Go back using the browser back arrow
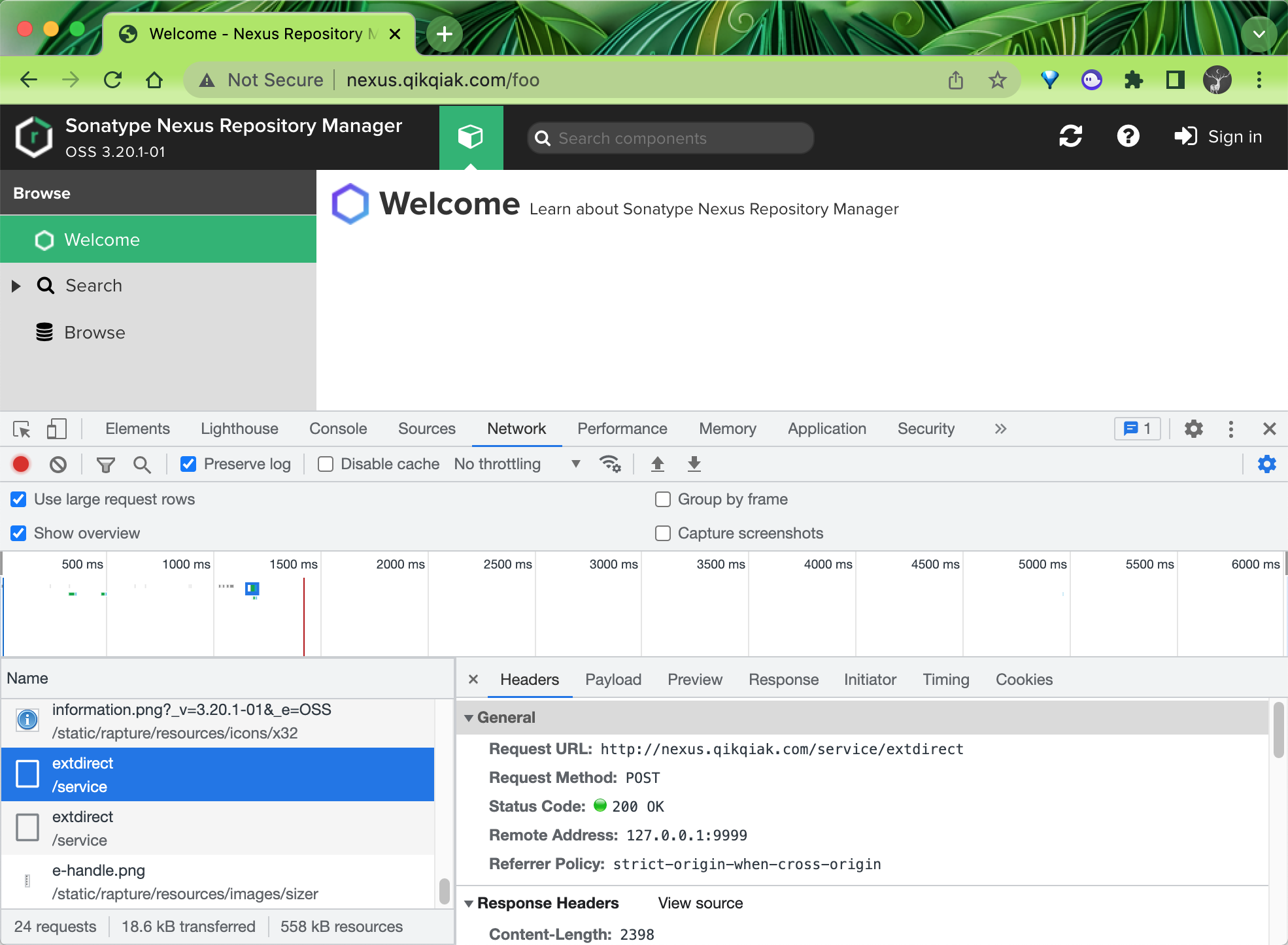Viewport: 1288px width, 945px height. pos(29,80)
